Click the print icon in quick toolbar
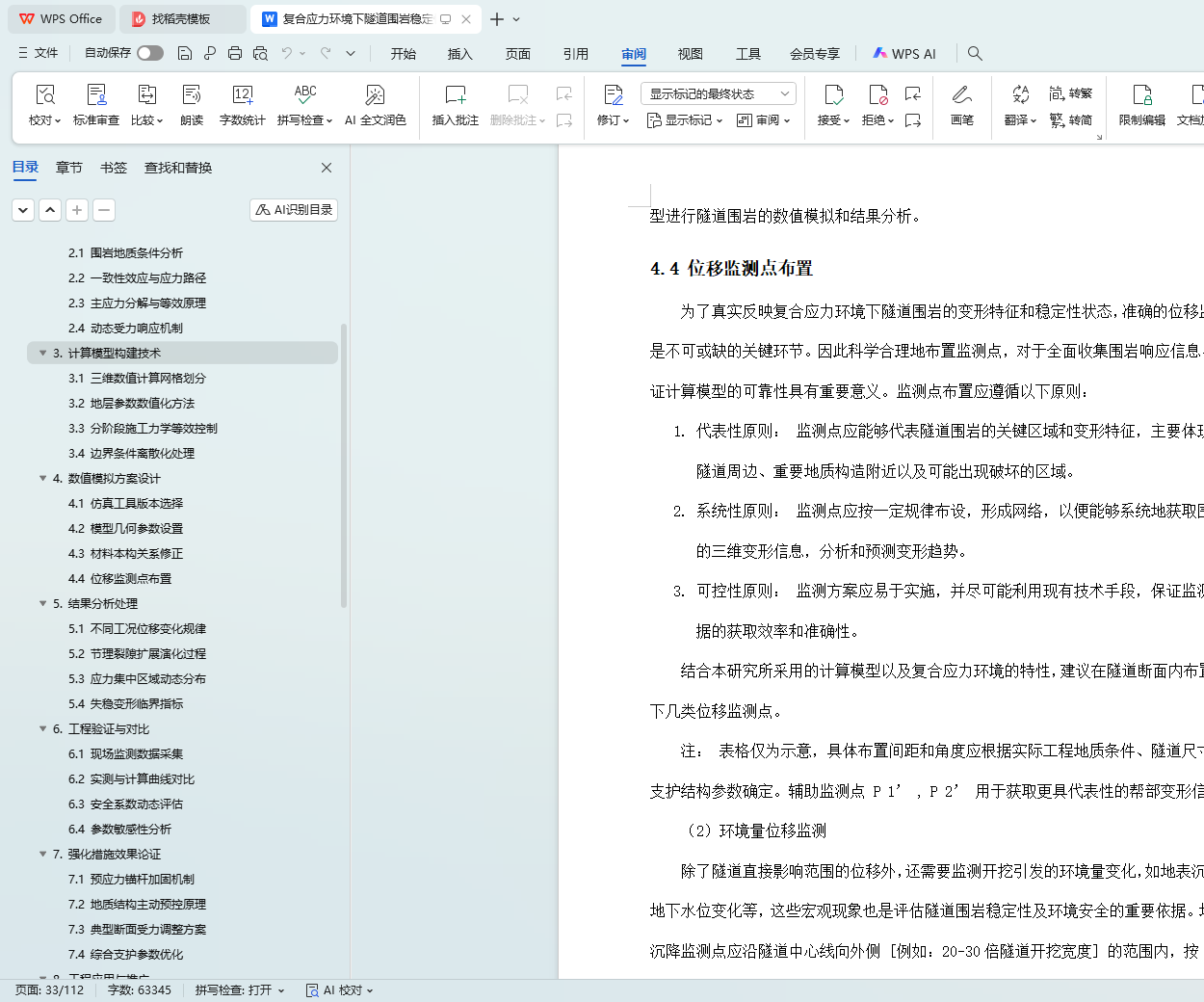 tap(235, 53)
